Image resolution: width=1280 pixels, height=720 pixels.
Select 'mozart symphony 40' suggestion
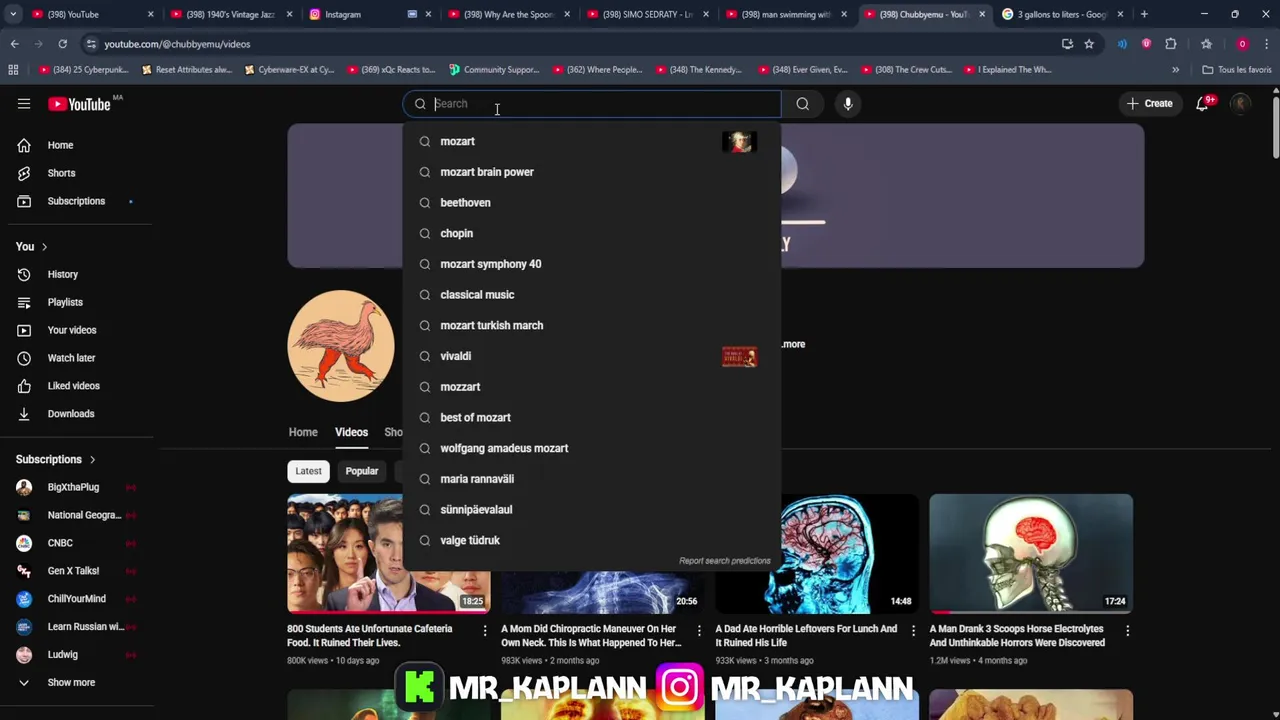point(591,264)
